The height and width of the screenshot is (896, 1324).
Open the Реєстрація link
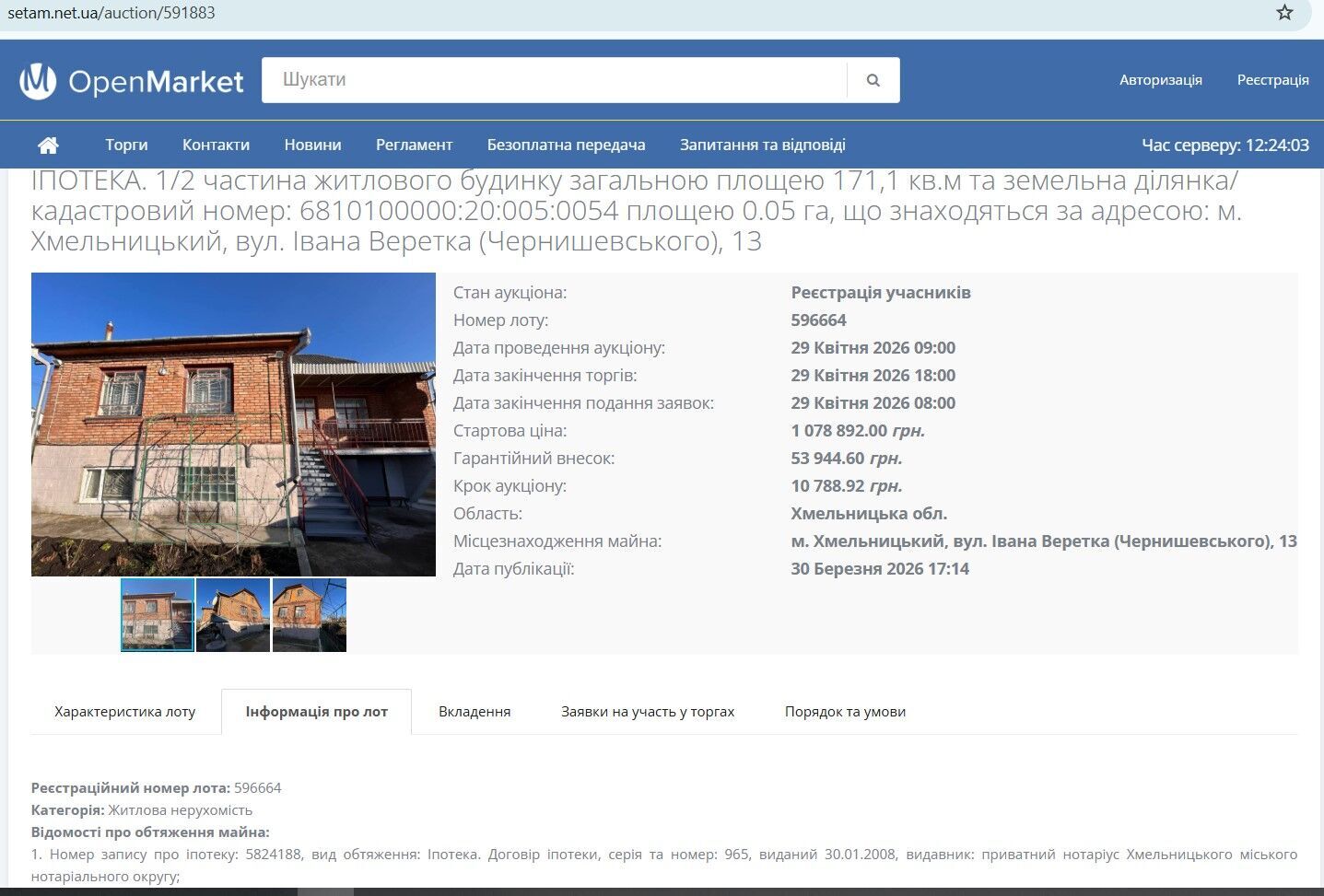point(1272,80)
